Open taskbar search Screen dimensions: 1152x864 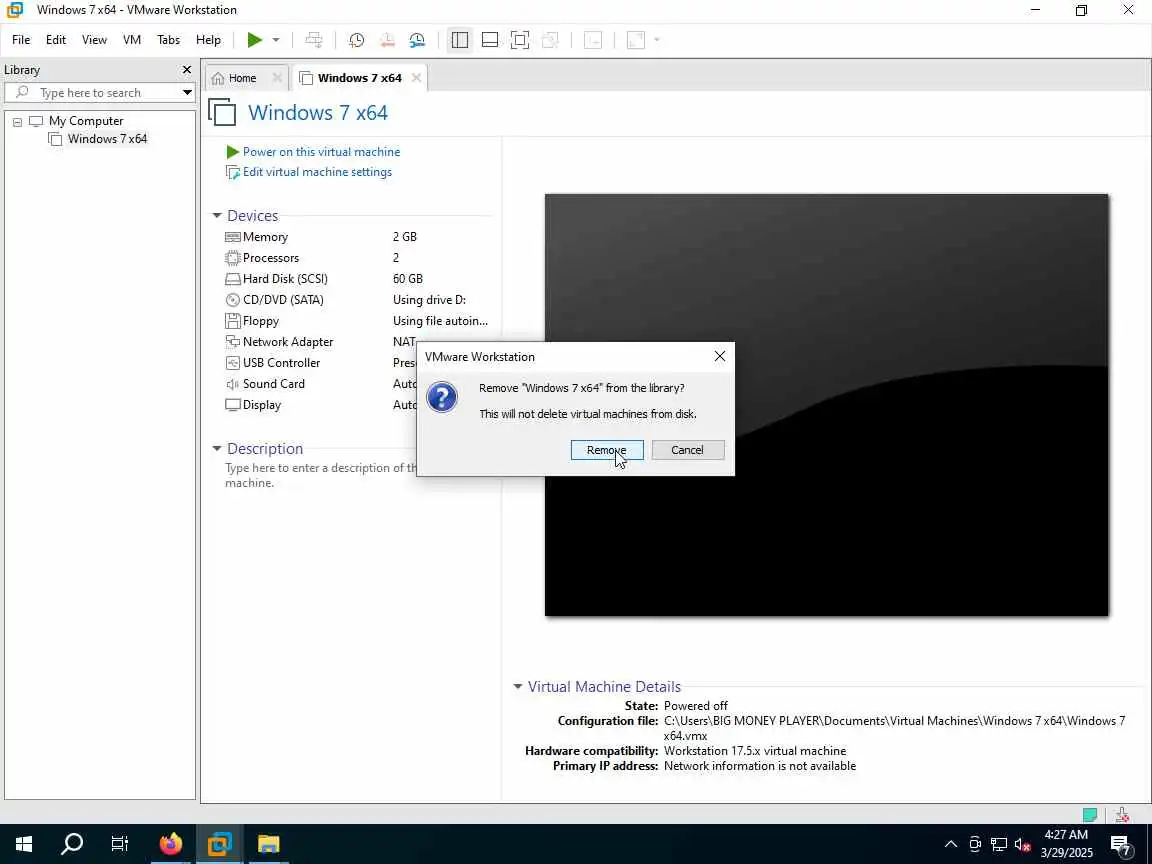[72, 844]
